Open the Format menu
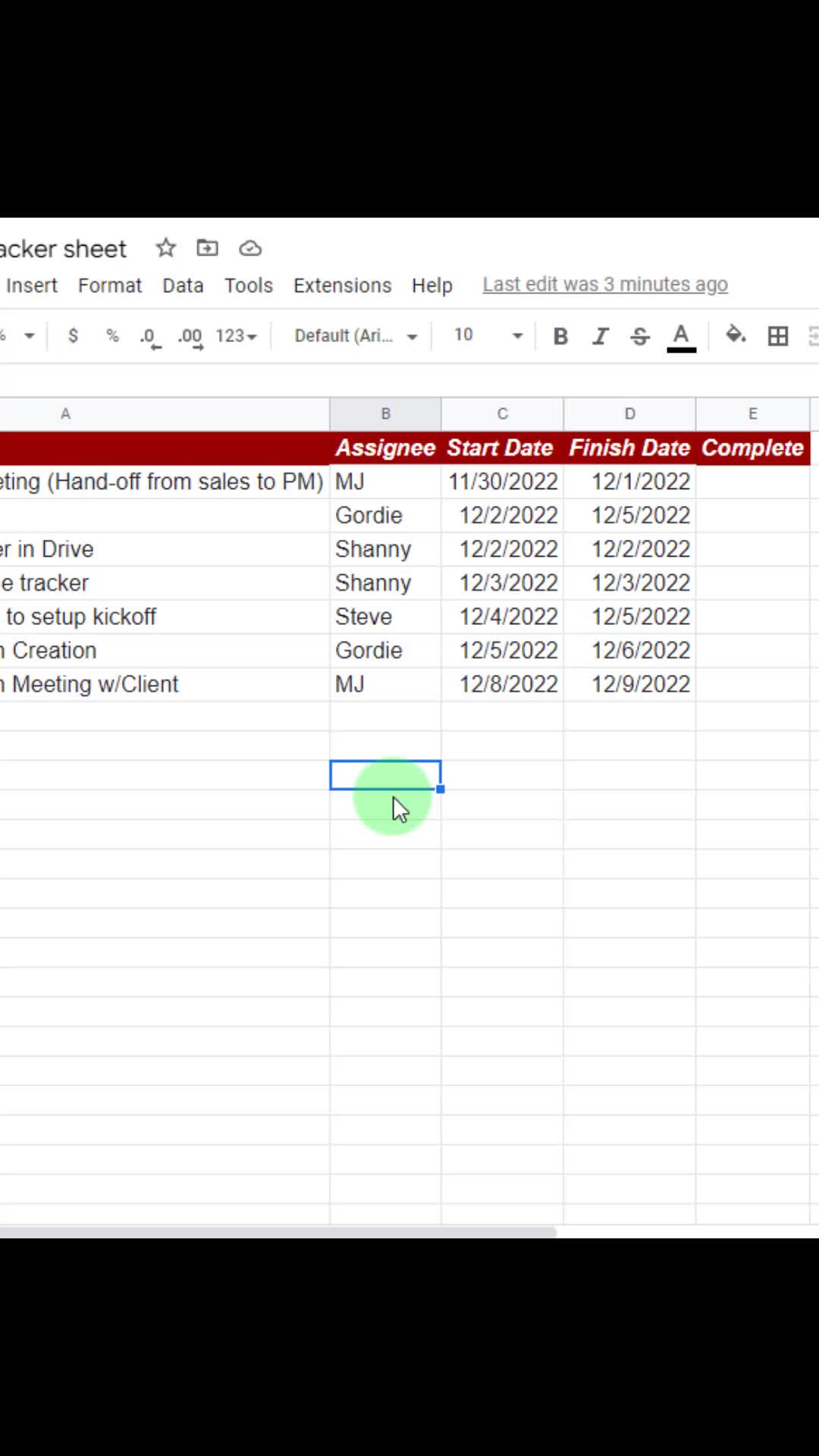 tap(110, 285)
